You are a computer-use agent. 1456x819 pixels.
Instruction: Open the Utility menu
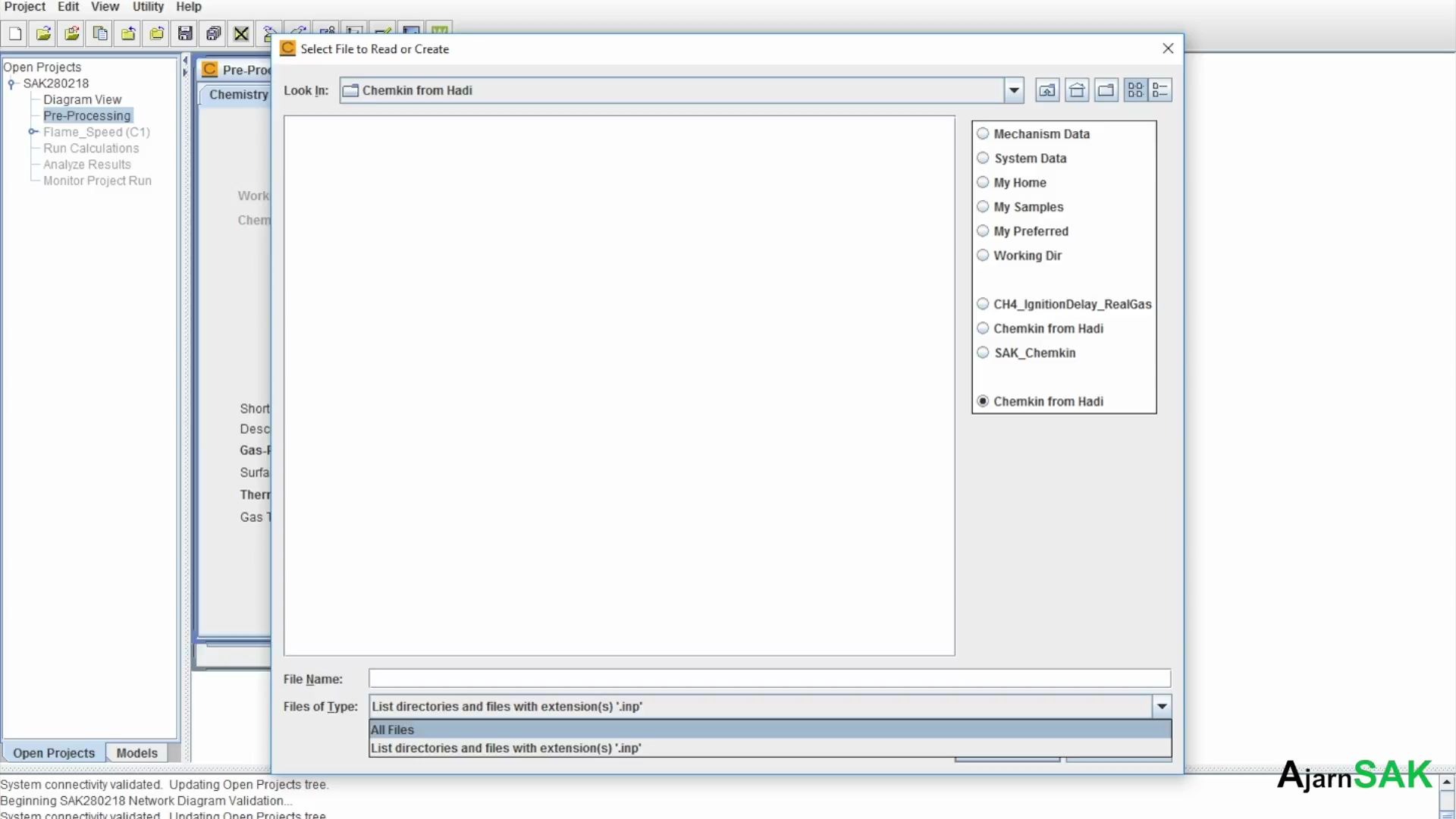[148, 7]
